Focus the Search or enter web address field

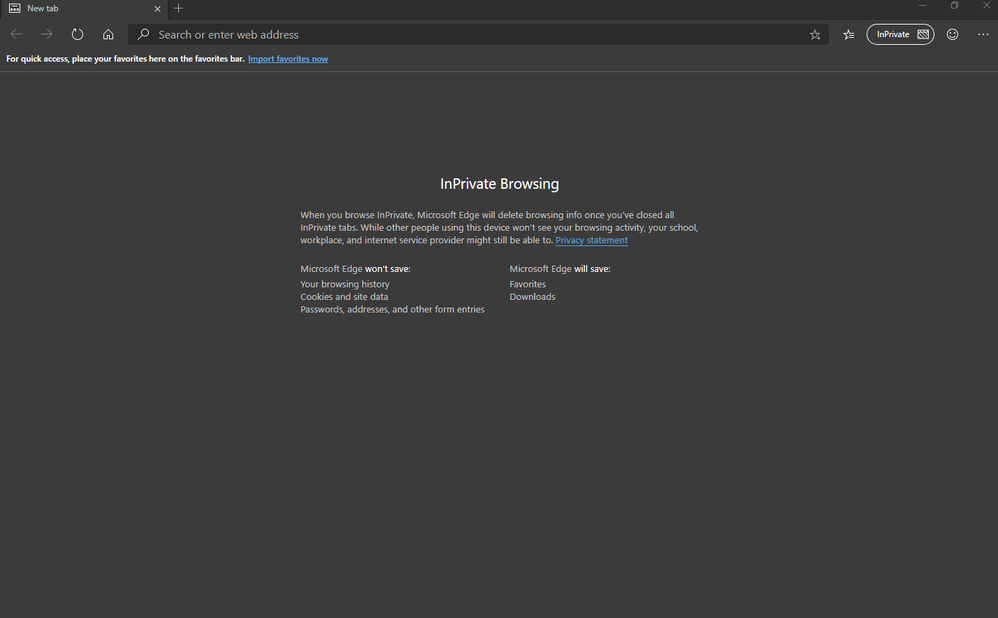click(x=477, y=34)
